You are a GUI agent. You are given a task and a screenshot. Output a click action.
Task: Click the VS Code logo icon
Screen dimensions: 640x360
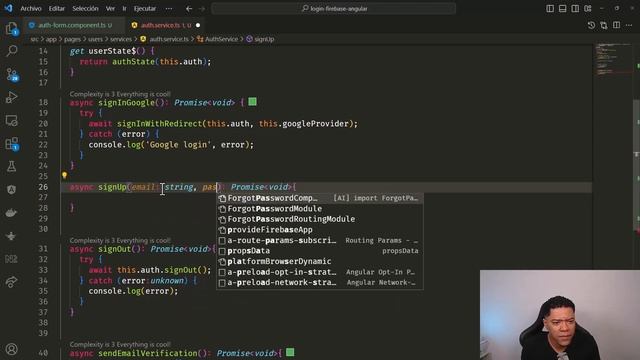pos(9,8)
